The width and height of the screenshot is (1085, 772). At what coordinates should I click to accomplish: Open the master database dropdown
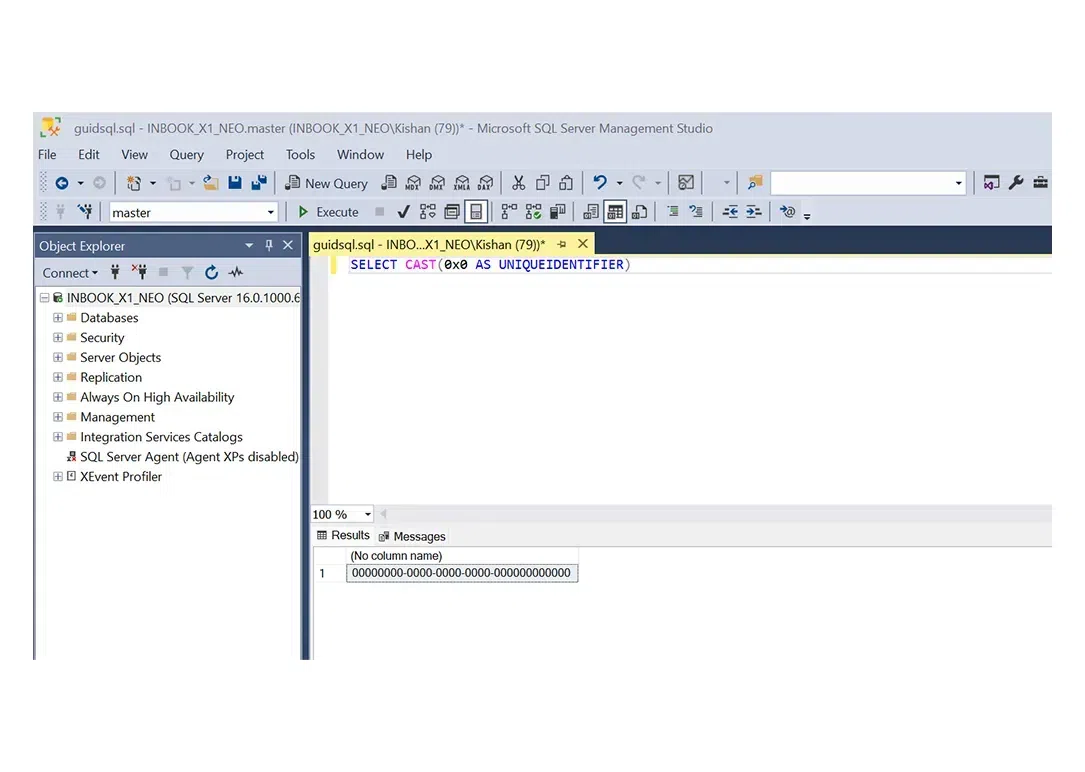tap(271, 212)
